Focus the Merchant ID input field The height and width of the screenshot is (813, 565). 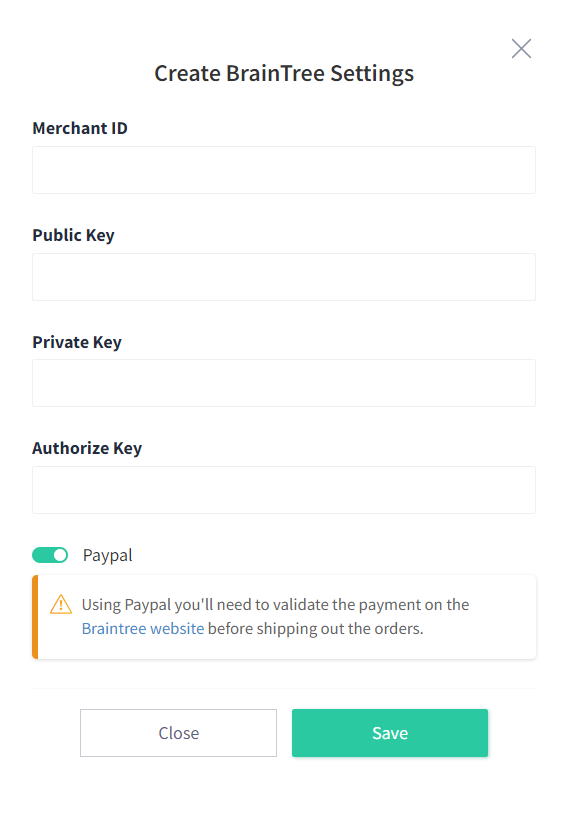pyautogui.click(x=284, y=170)
